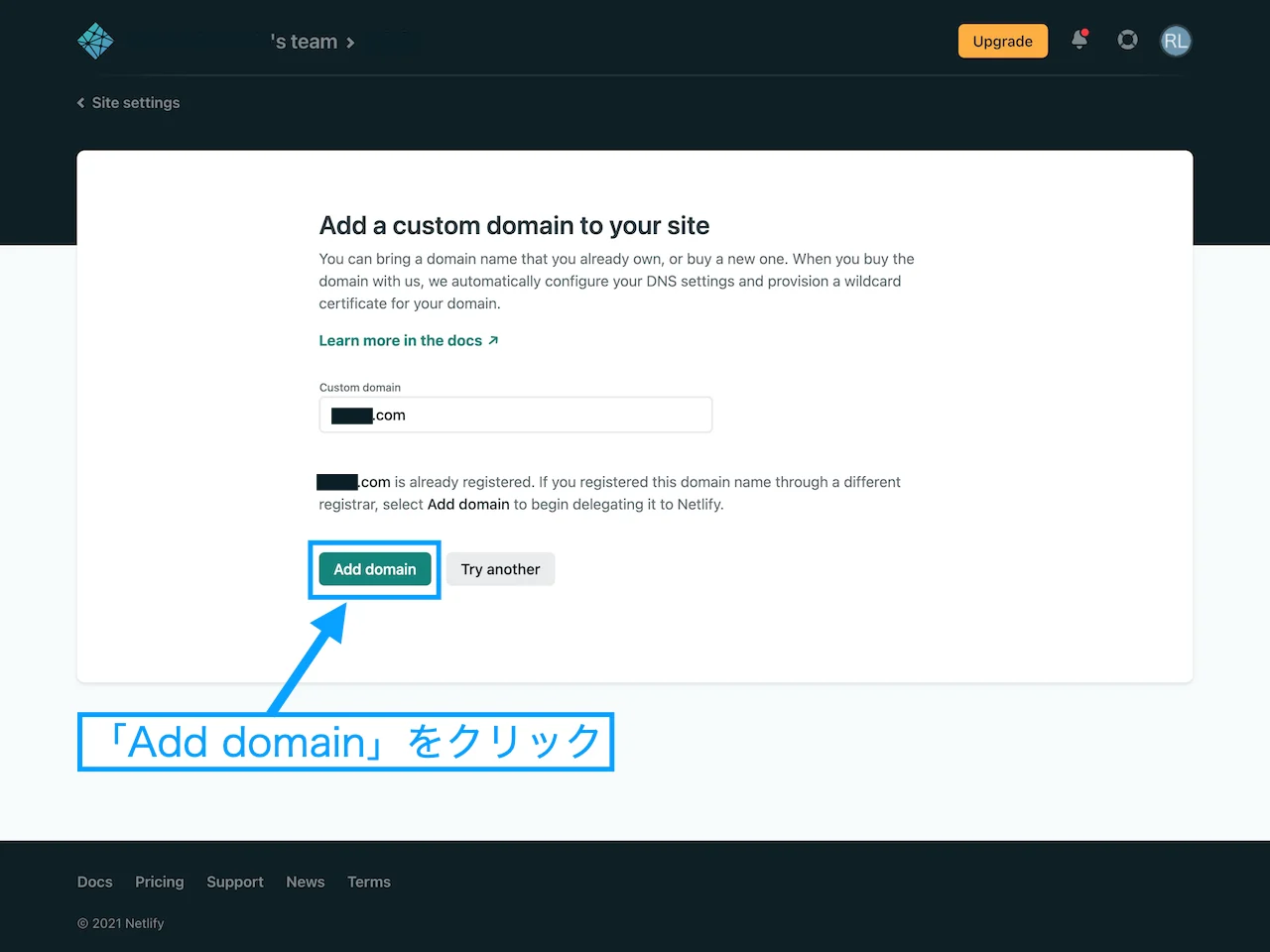Open the Learn more in the docs link
1270x952 pixels.
[401, 340]
